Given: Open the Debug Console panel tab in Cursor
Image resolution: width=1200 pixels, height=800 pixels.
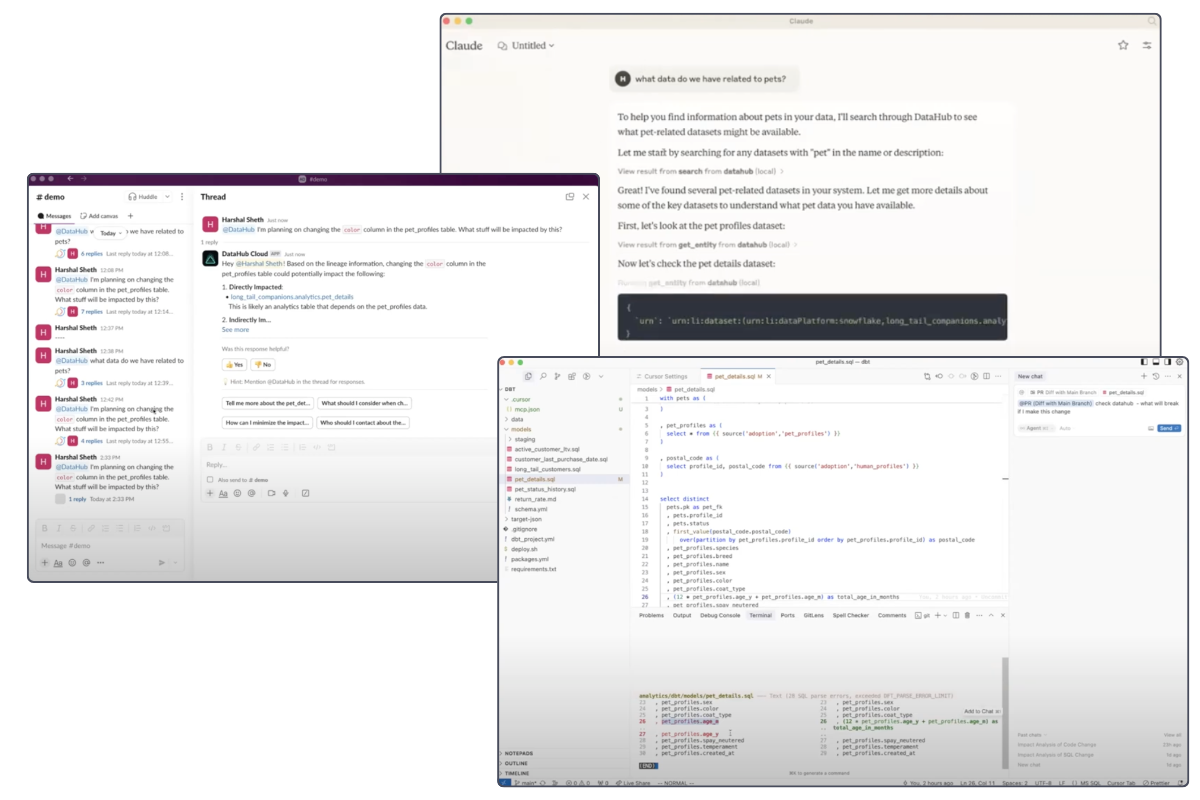Looking at the screenshot, I should tap(720, 615).
